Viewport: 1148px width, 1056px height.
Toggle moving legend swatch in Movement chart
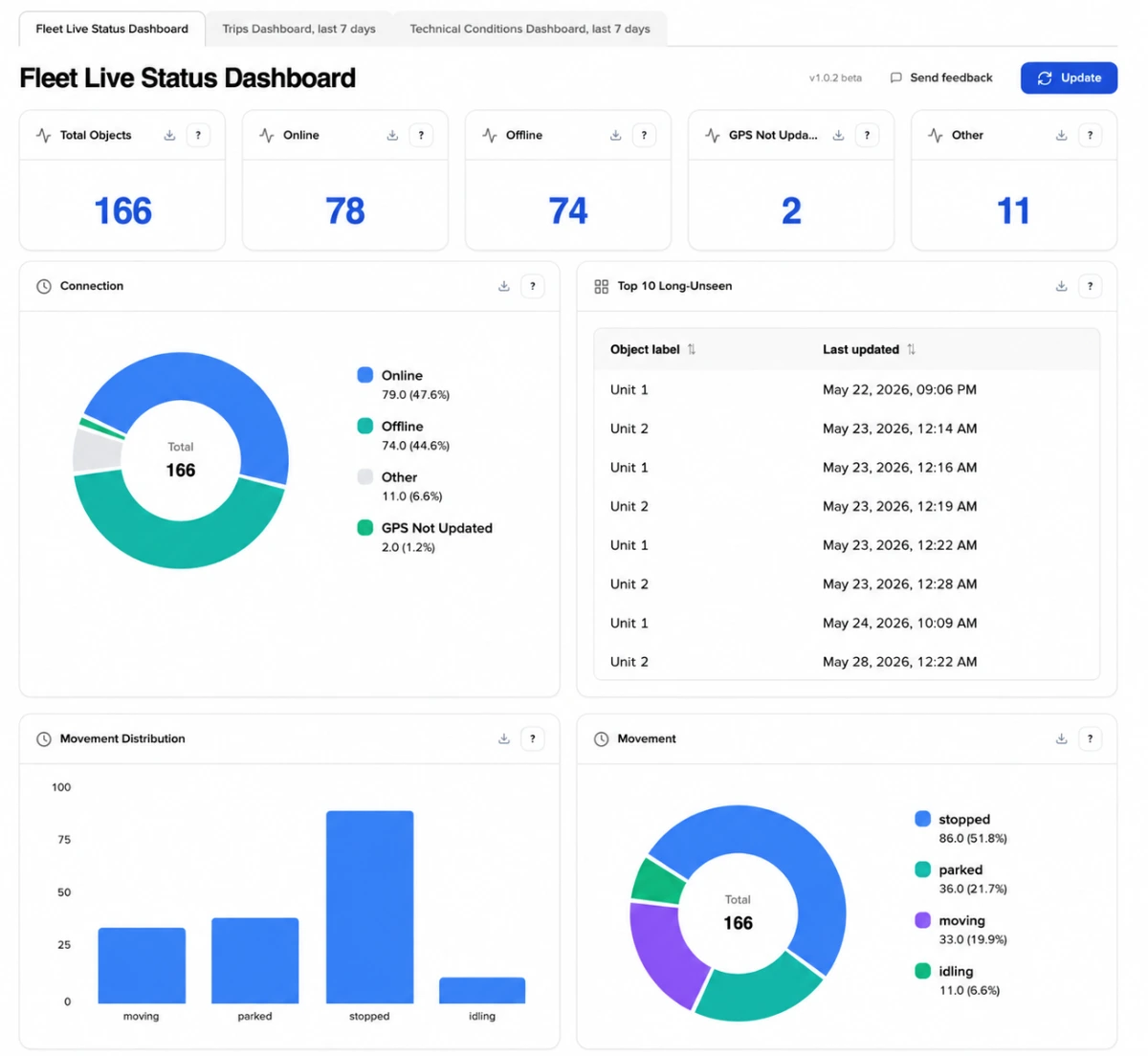pyautogui.click(x=922, y=920)
